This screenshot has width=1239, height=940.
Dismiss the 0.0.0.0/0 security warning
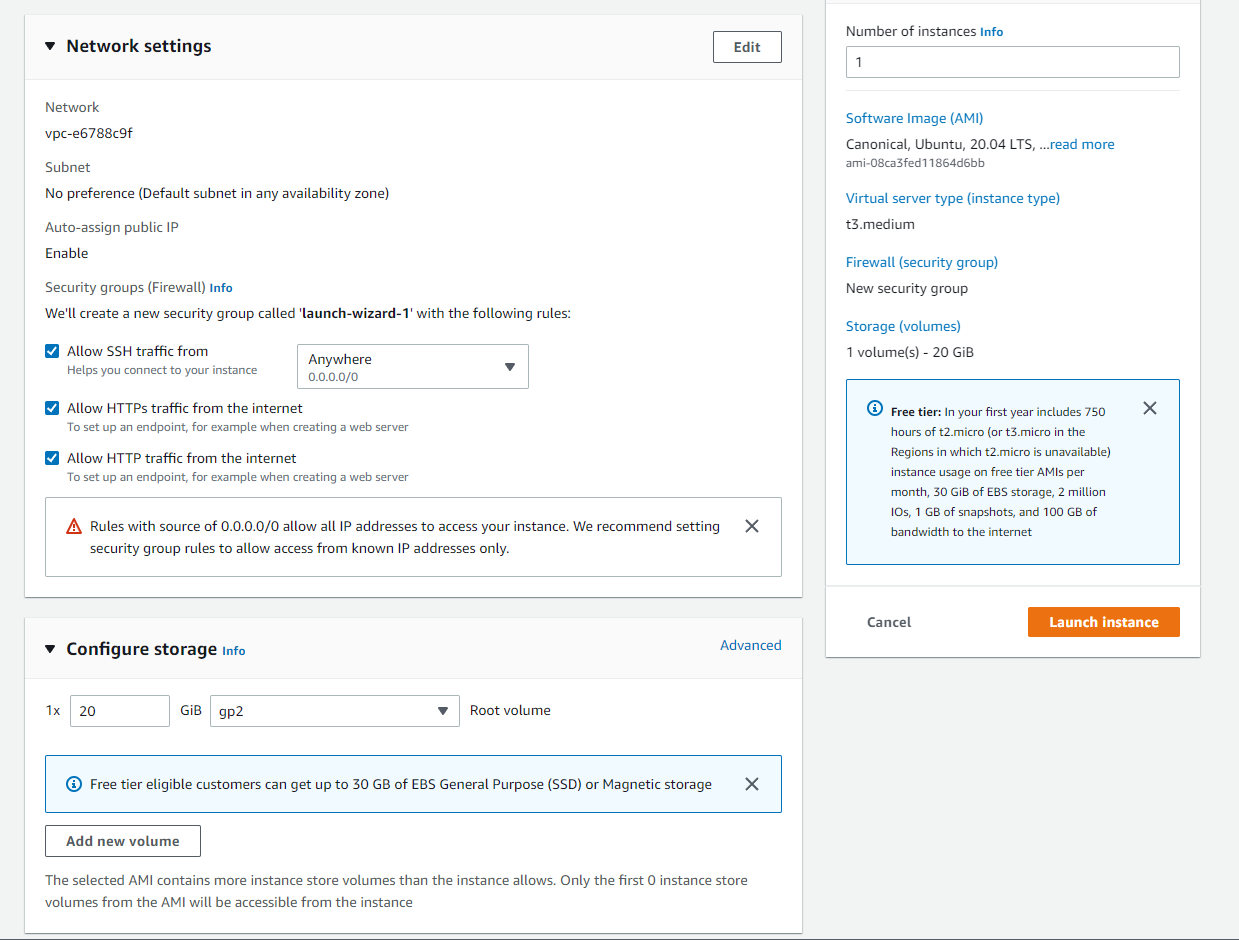752,526
